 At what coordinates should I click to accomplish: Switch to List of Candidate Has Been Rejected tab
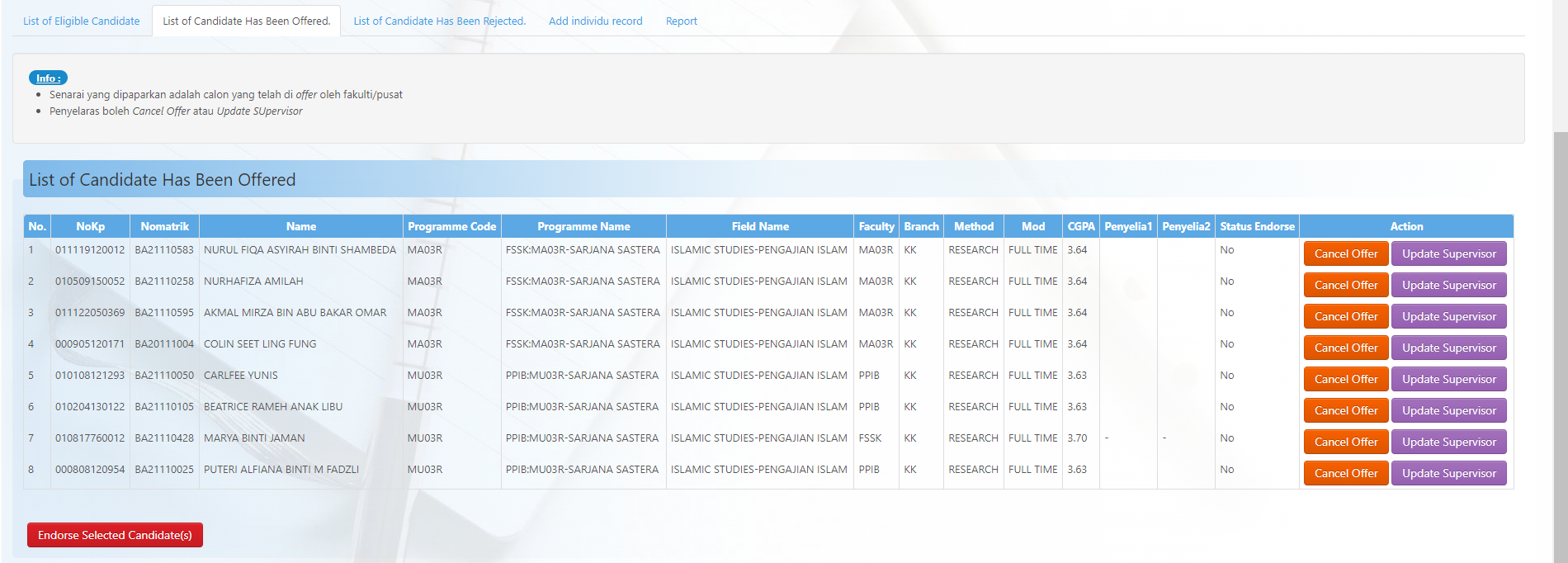pos(439,21)
